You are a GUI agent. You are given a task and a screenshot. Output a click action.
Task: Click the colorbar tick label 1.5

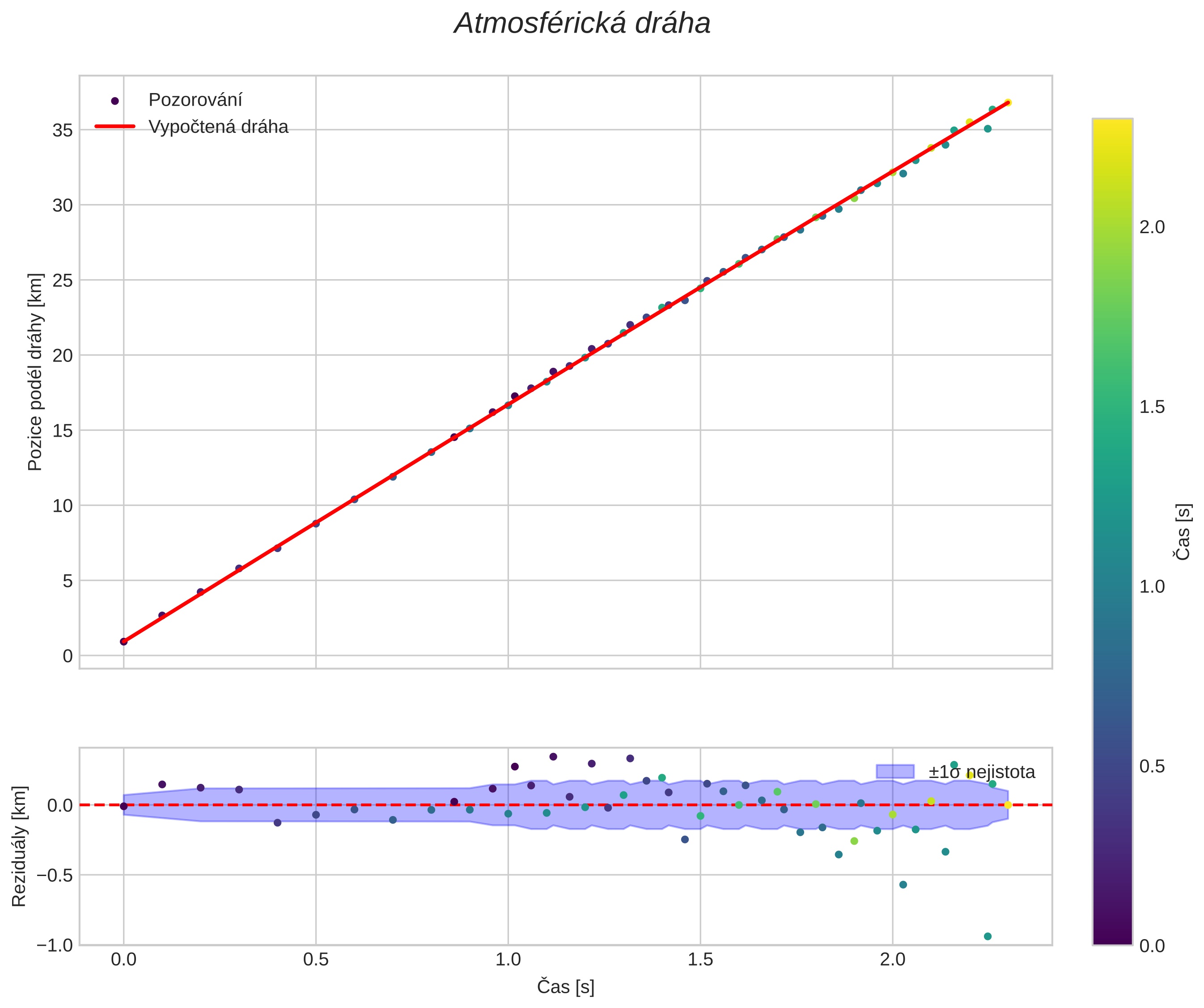(x=1152, y=407)
